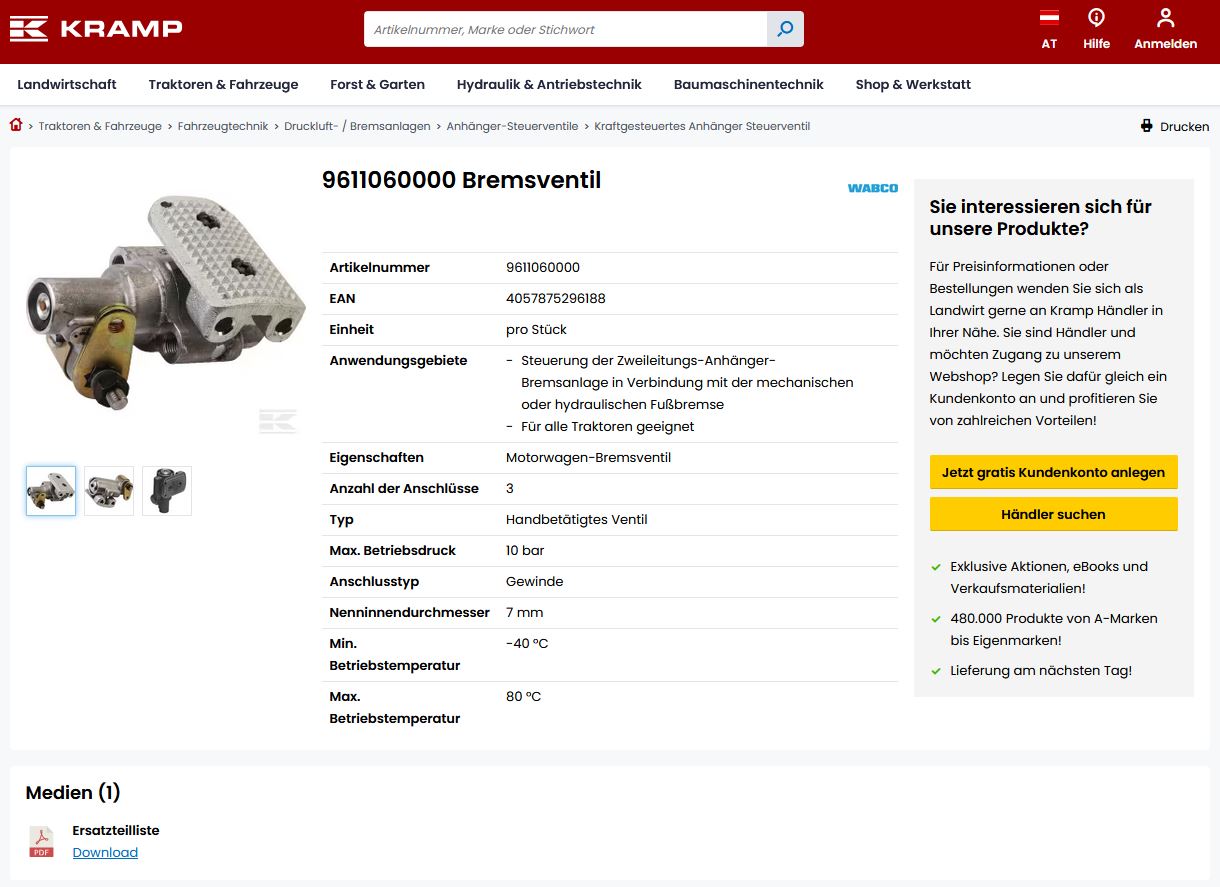The image size is (1220, 887).
Task: Expand the Hydraulik & Antriebstechnik menu
Action: point(549,84)
